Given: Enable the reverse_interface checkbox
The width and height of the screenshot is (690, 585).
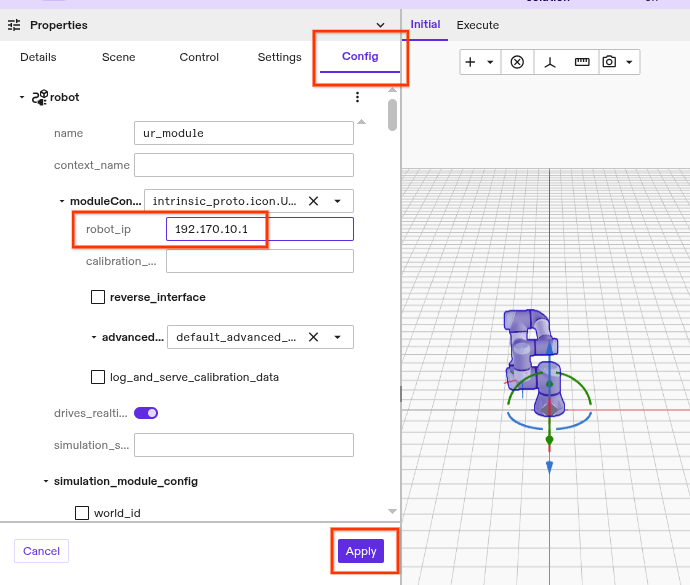Looking at the screenshot, I should pos(98,297).
